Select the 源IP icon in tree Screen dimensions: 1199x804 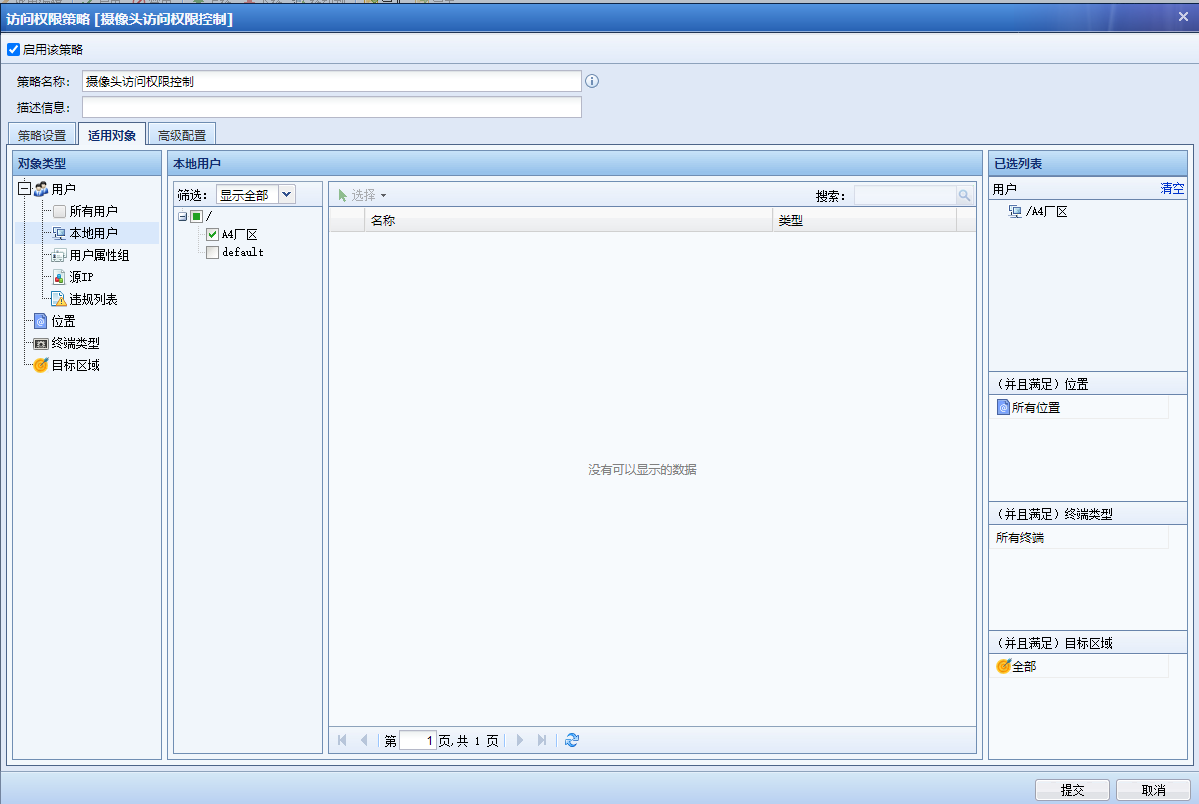coord(59,277)
